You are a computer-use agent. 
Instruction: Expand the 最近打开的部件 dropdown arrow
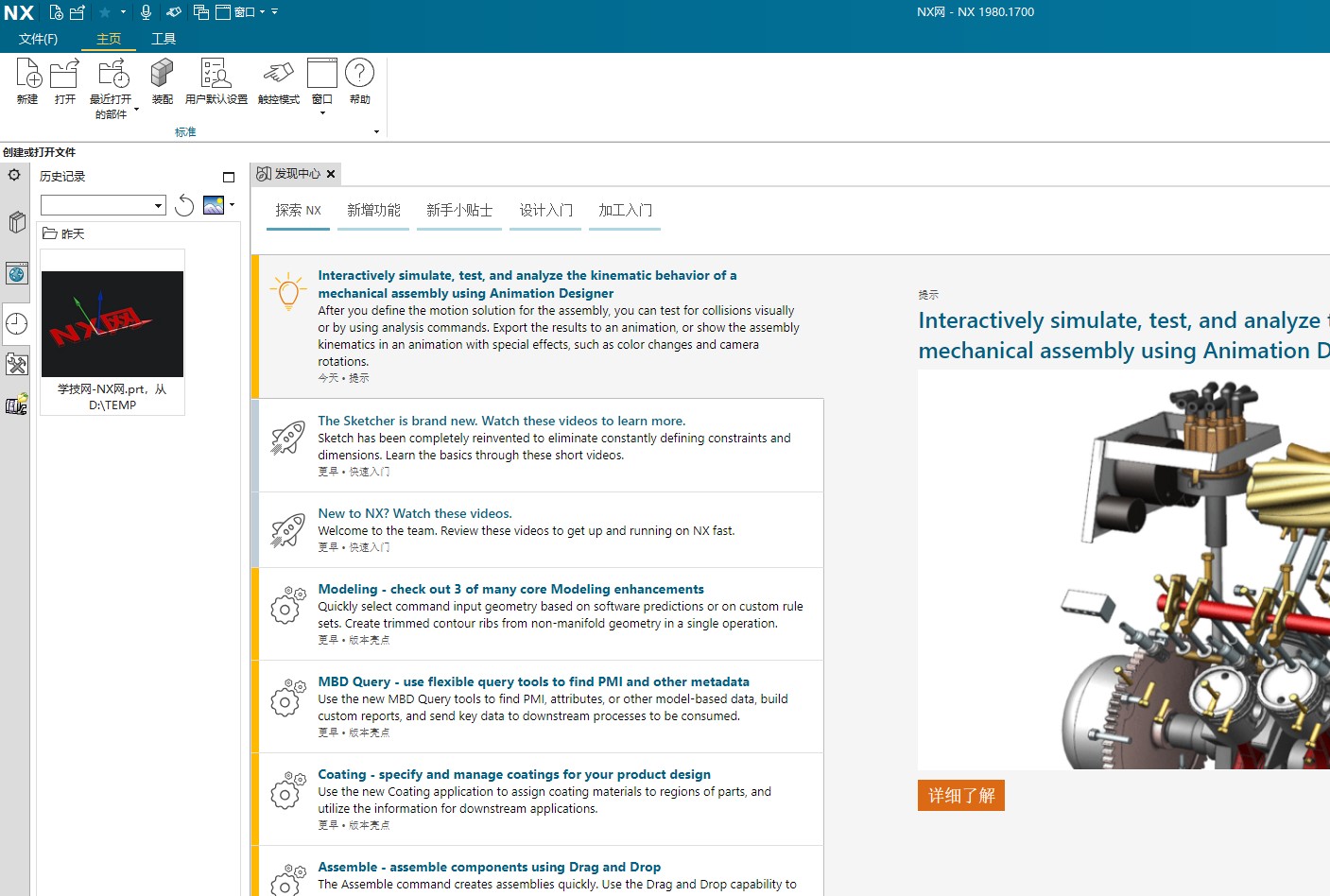click(136, 110)
